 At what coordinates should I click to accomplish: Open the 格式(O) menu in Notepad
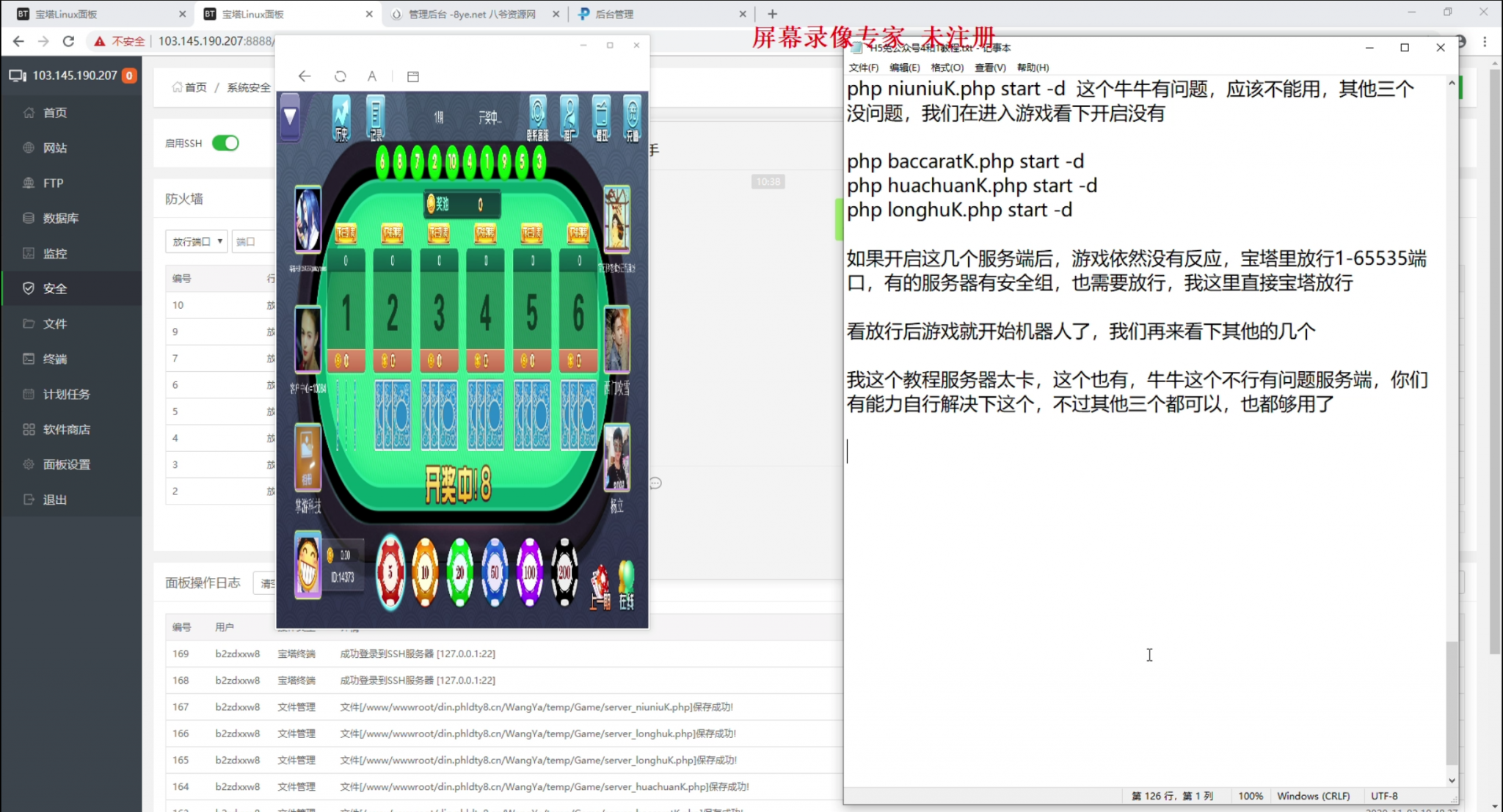pyautogui.click(x=947, y=67)
